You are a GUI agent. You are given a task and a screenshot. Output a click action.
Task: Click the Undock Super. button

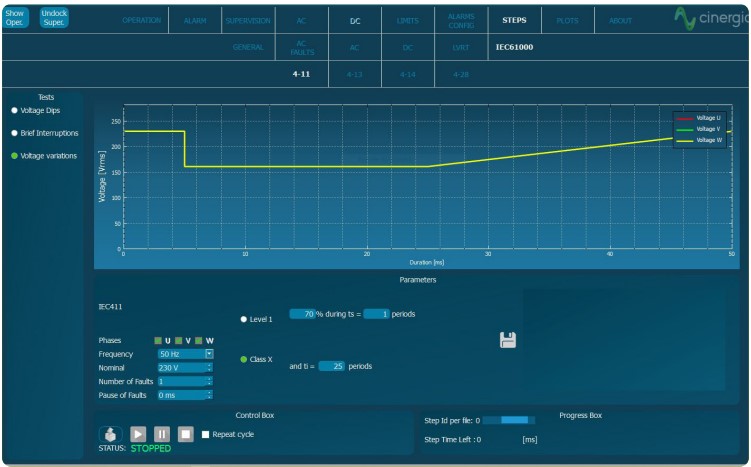point(54,17)
